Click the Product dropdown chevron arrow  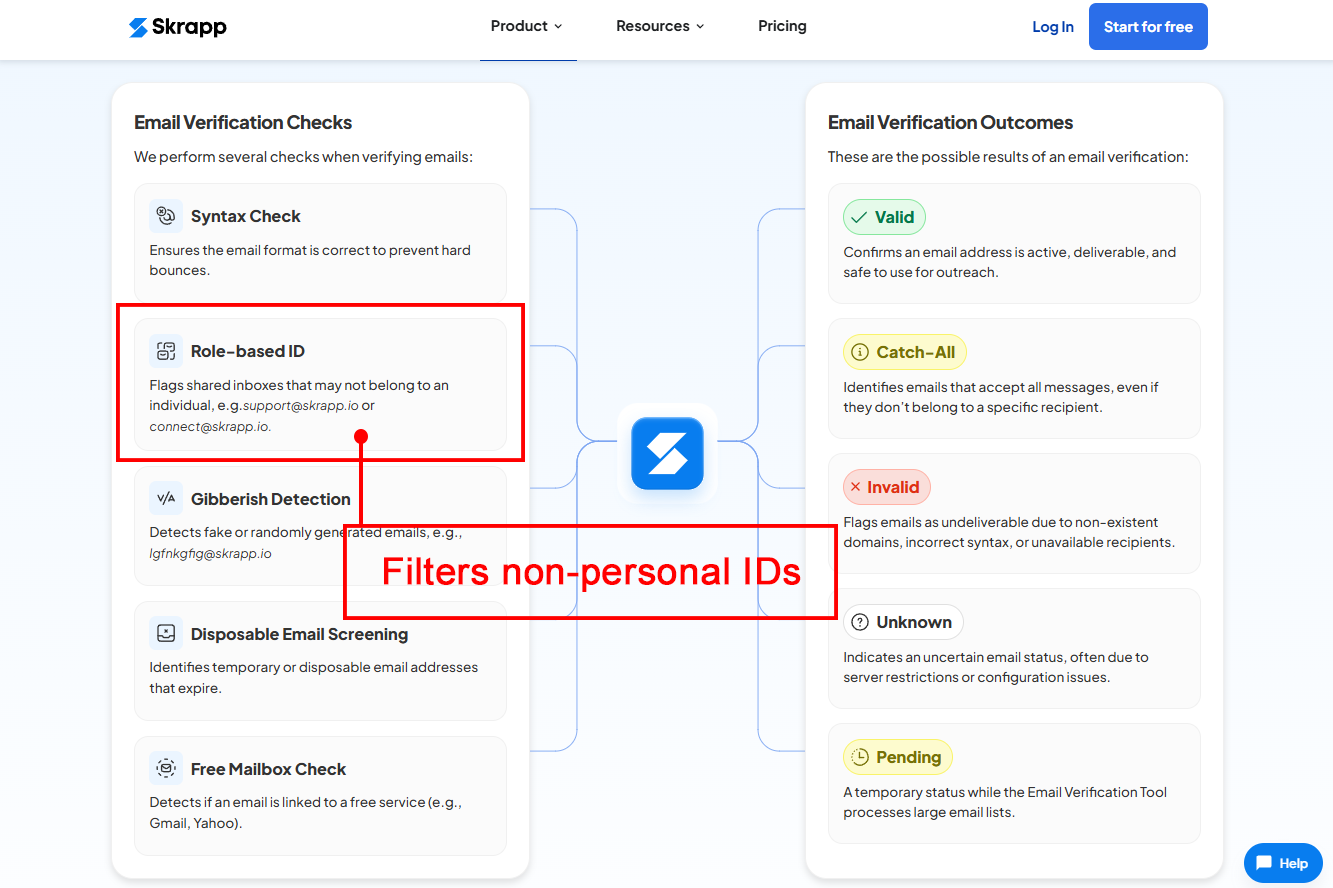point(559,27)
